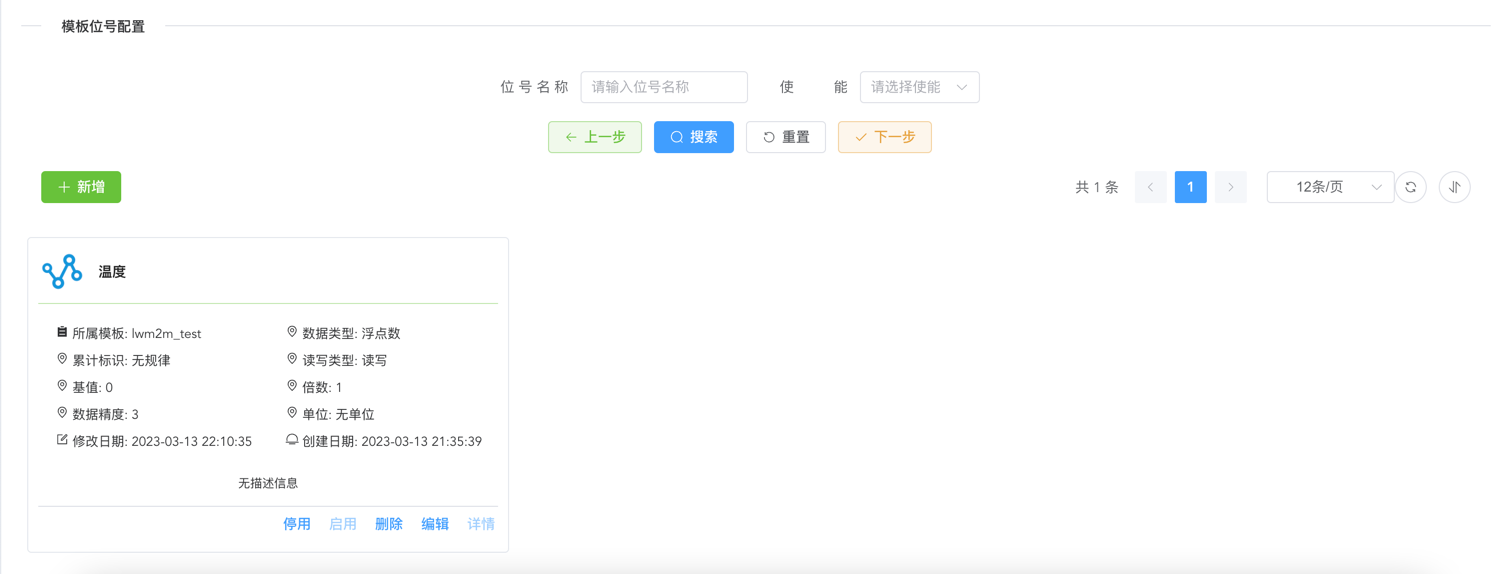Click the 编辑 link on 温度 card
The width and height of the screenshot is (1492, 574).
pos(435,524)
